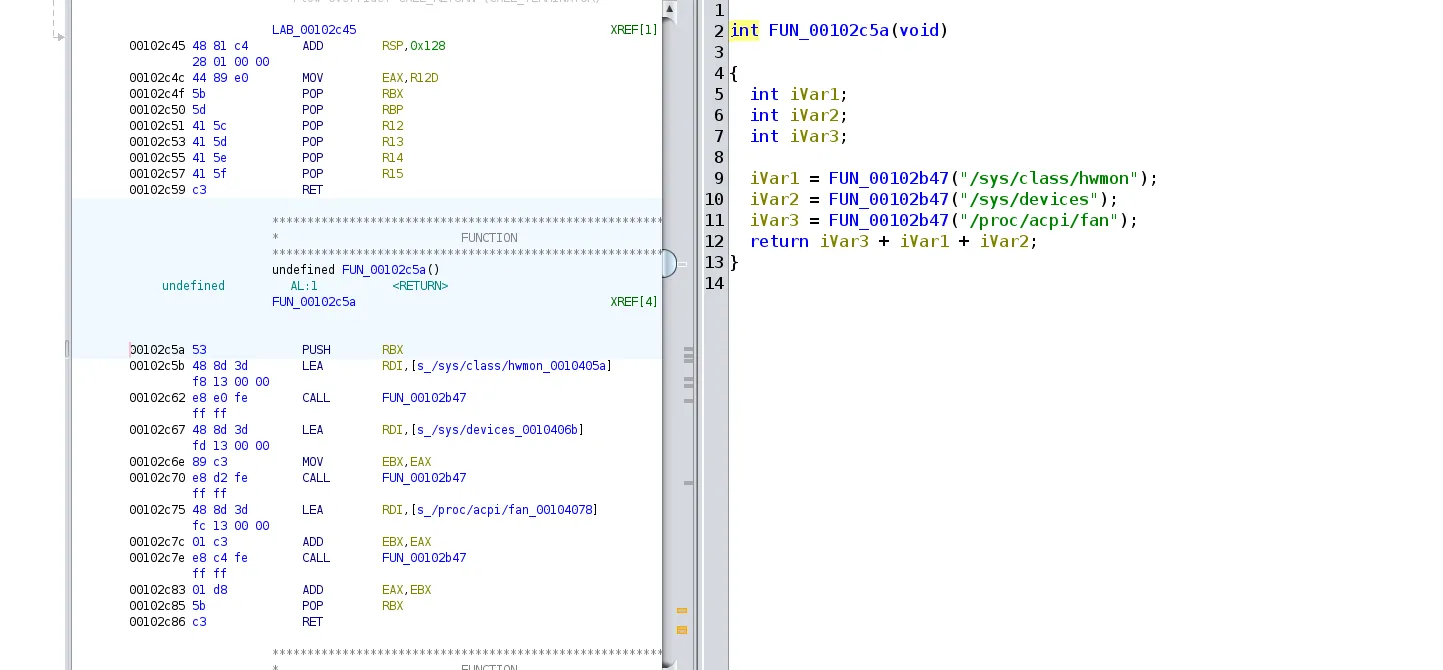Select the AL:1 return storage field
This screenshot has width=1443, height=670.
point(304,286)
